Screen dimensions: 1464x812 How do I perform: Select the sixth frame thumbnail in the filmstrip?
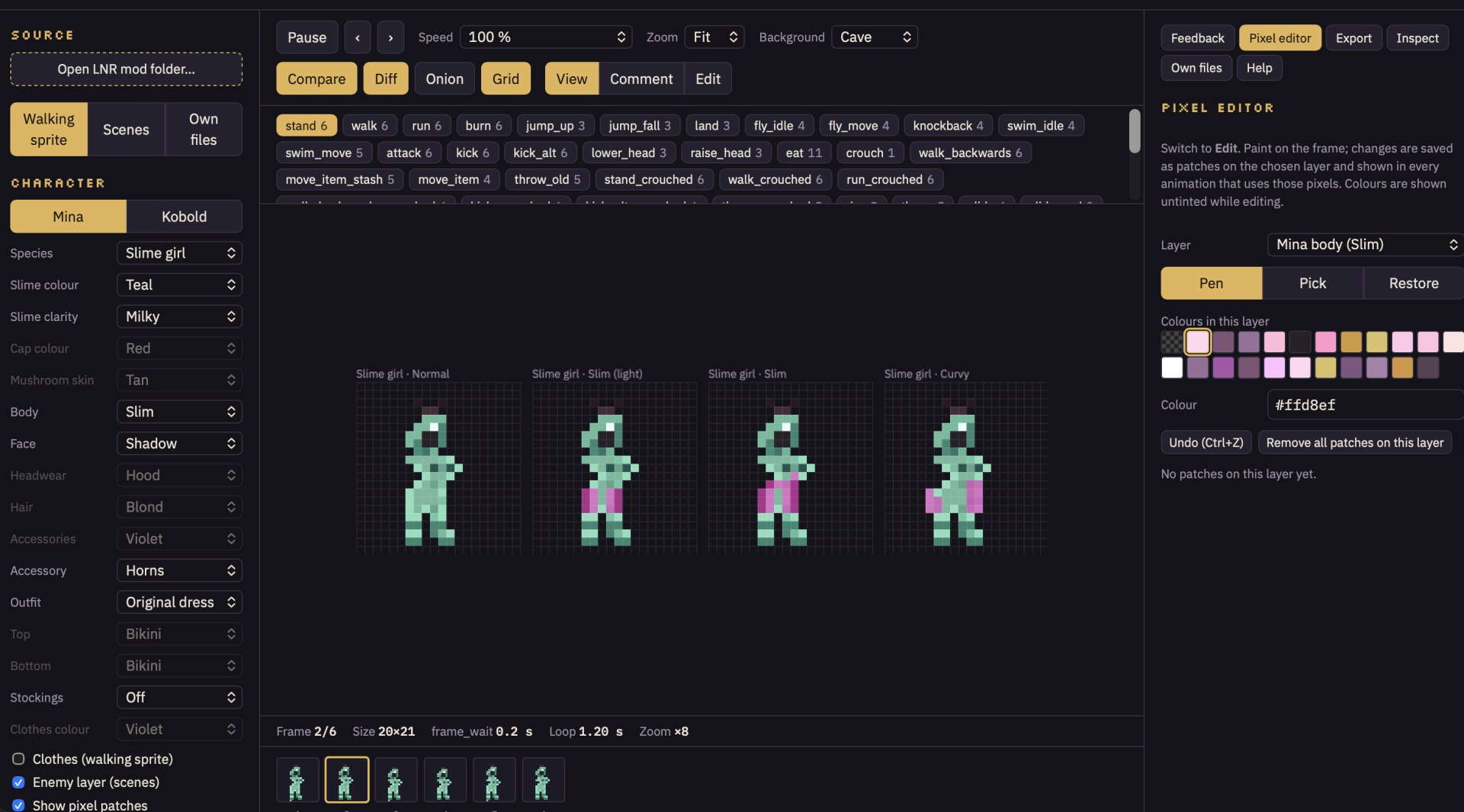click(x=543, y=779)
